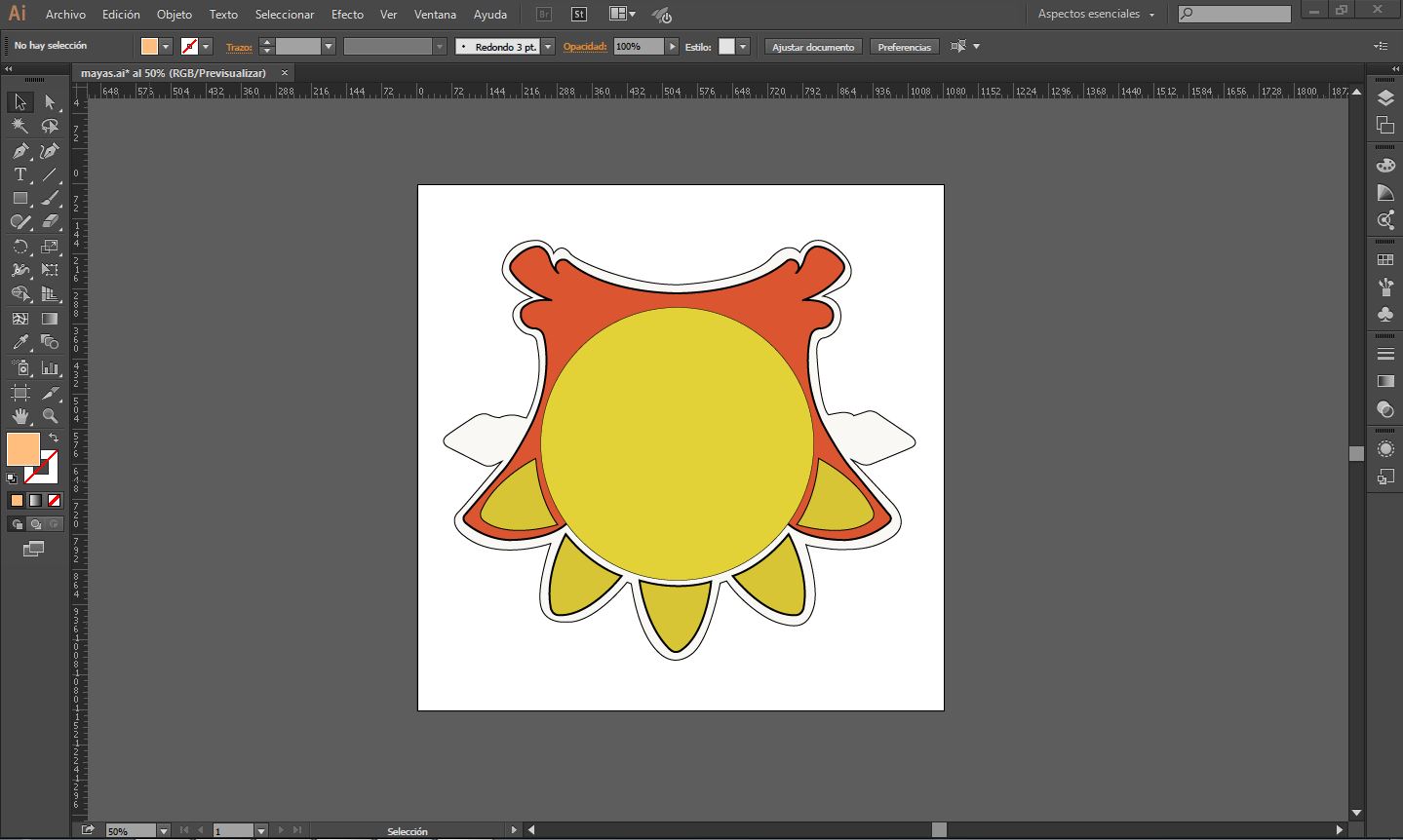This screenshot has height=840, width=1403.
Task: Open opacity slider arrow beside 100%
Action: (x=672, y=47)
